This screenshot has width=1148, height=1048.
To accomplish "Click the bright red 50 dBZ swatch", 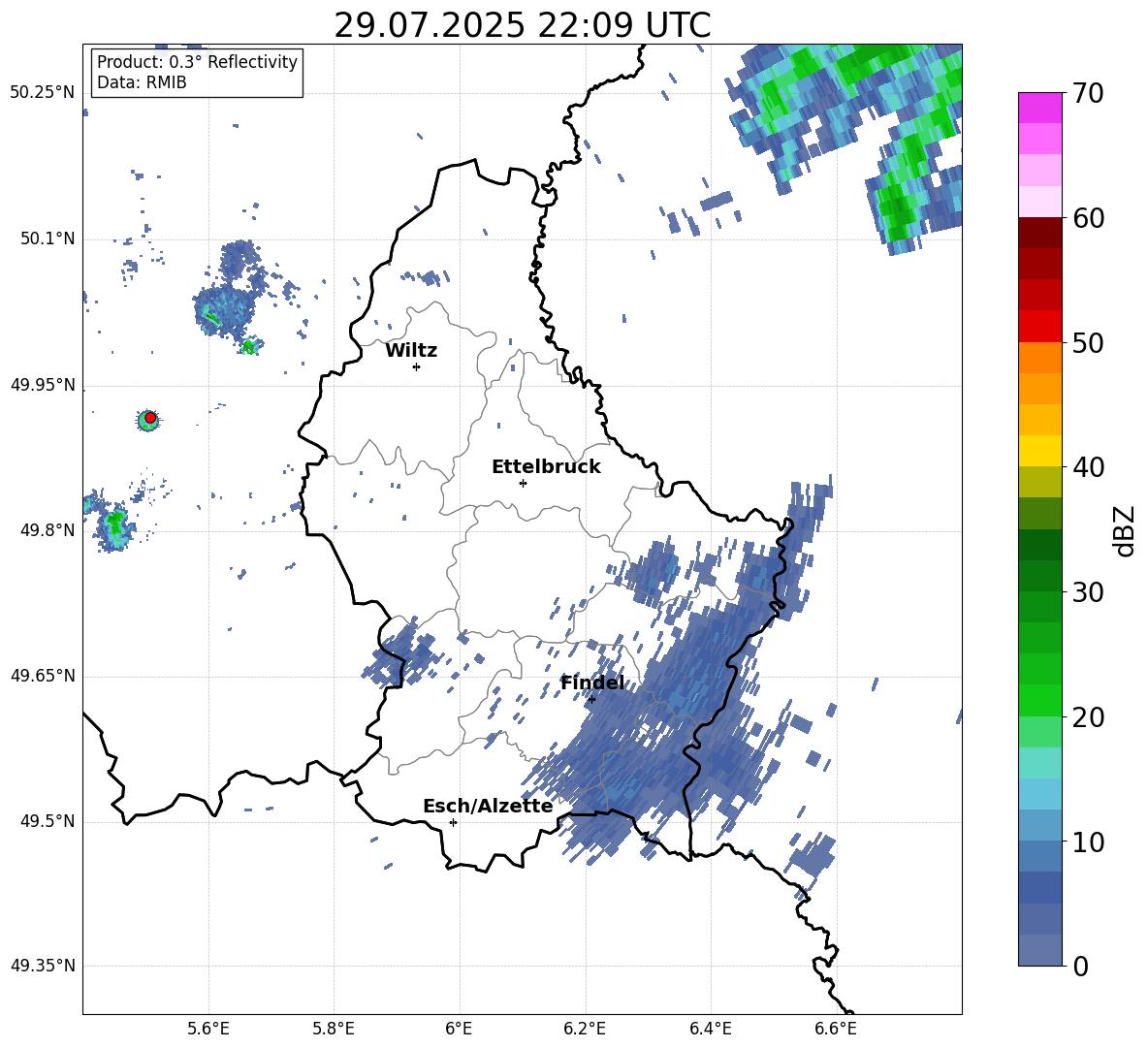I will coord(1039,327).
